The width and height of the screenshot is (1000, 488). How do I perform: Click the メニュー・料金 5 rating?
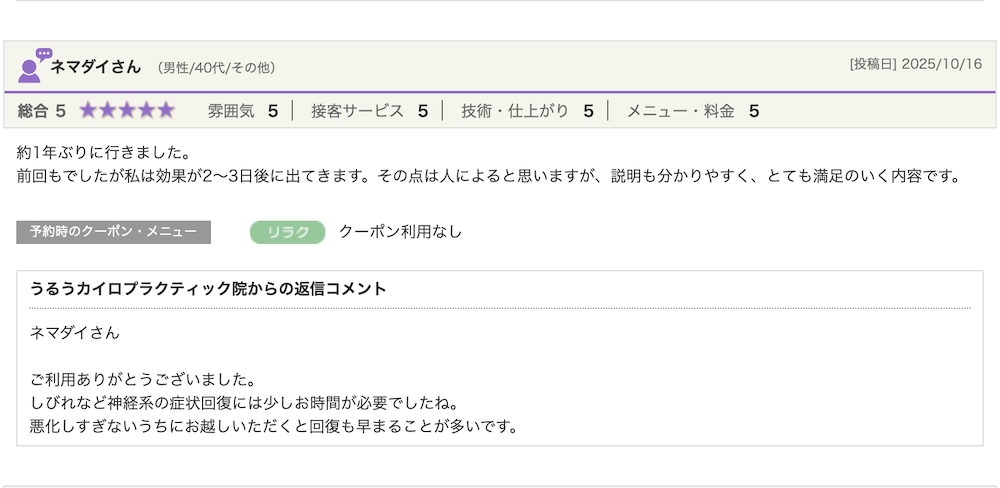tap(693, 112)
